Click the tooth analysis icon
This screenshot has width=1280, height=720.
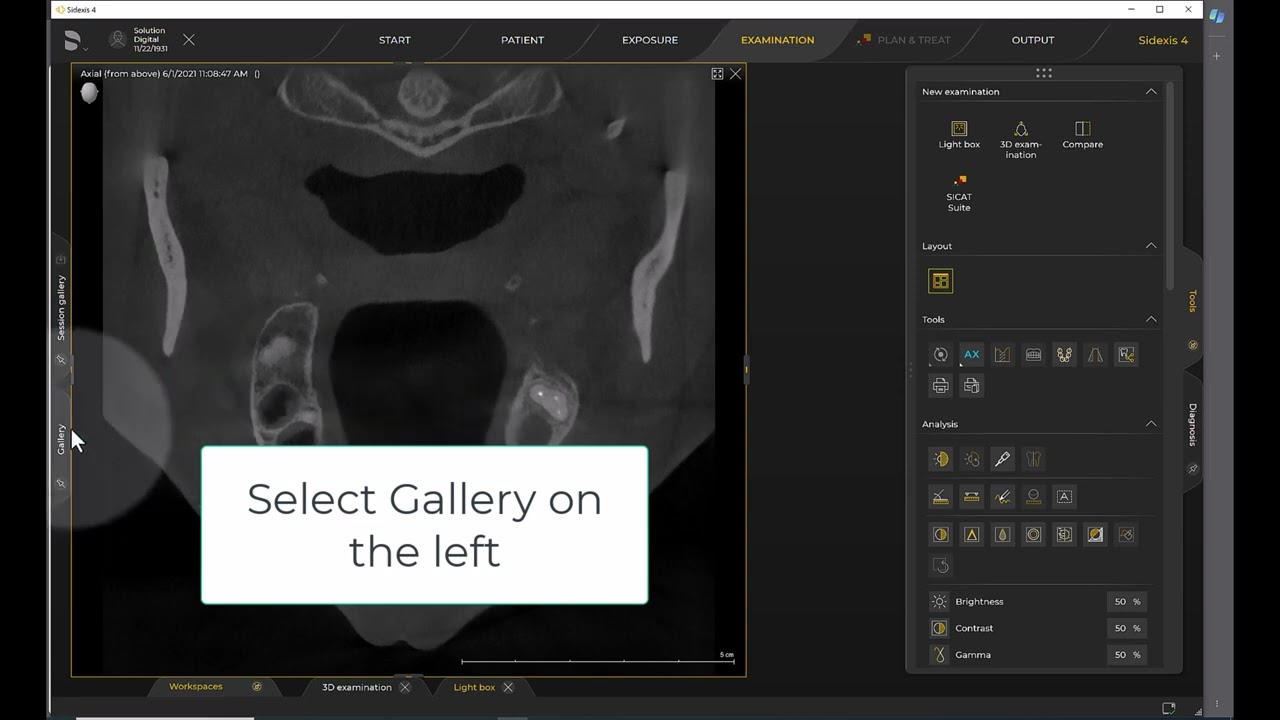[1033, 459]
